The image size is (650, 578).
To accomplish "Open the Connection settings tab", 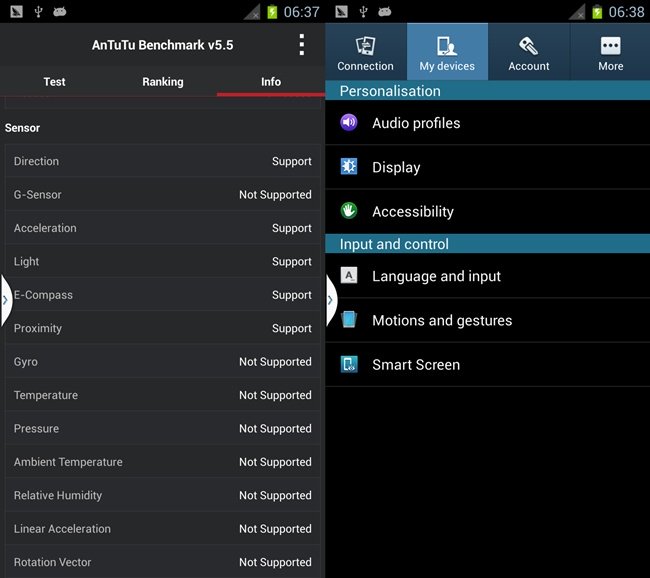I will (365, 53).
